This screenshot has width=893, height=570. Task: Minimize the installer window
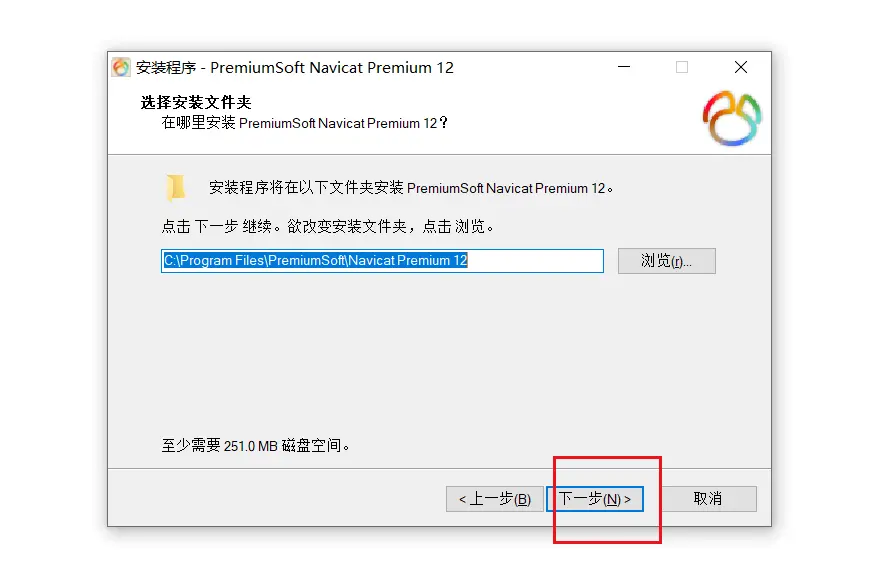pos(624,67)
